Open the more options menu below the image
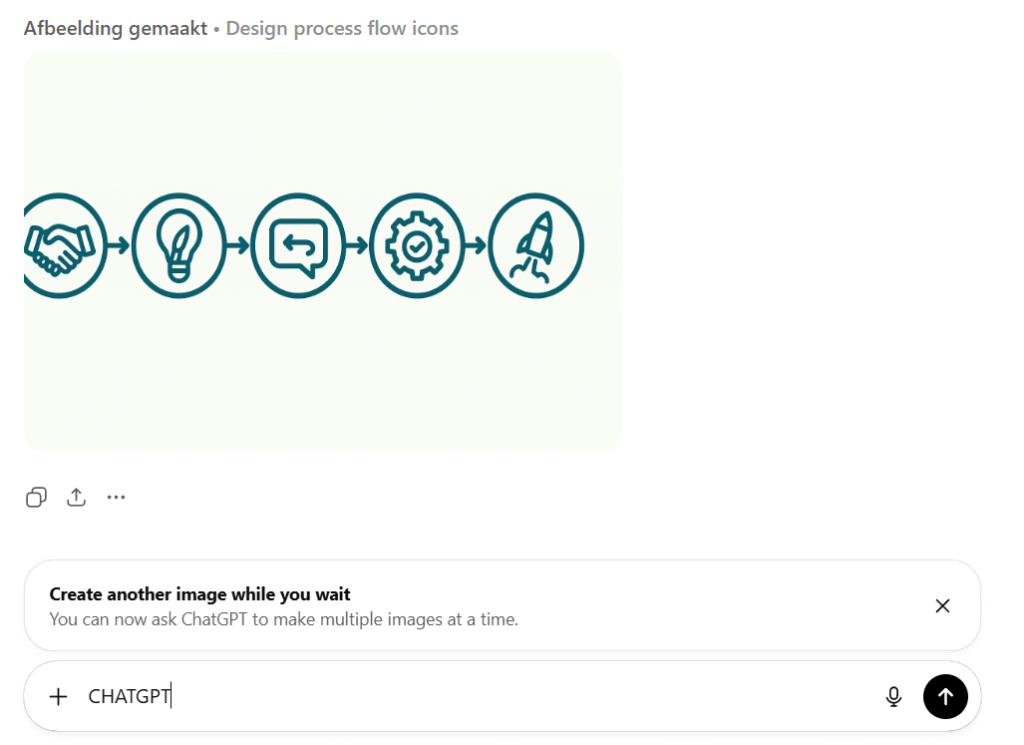 pyautogui.click(x=116, y=497)
